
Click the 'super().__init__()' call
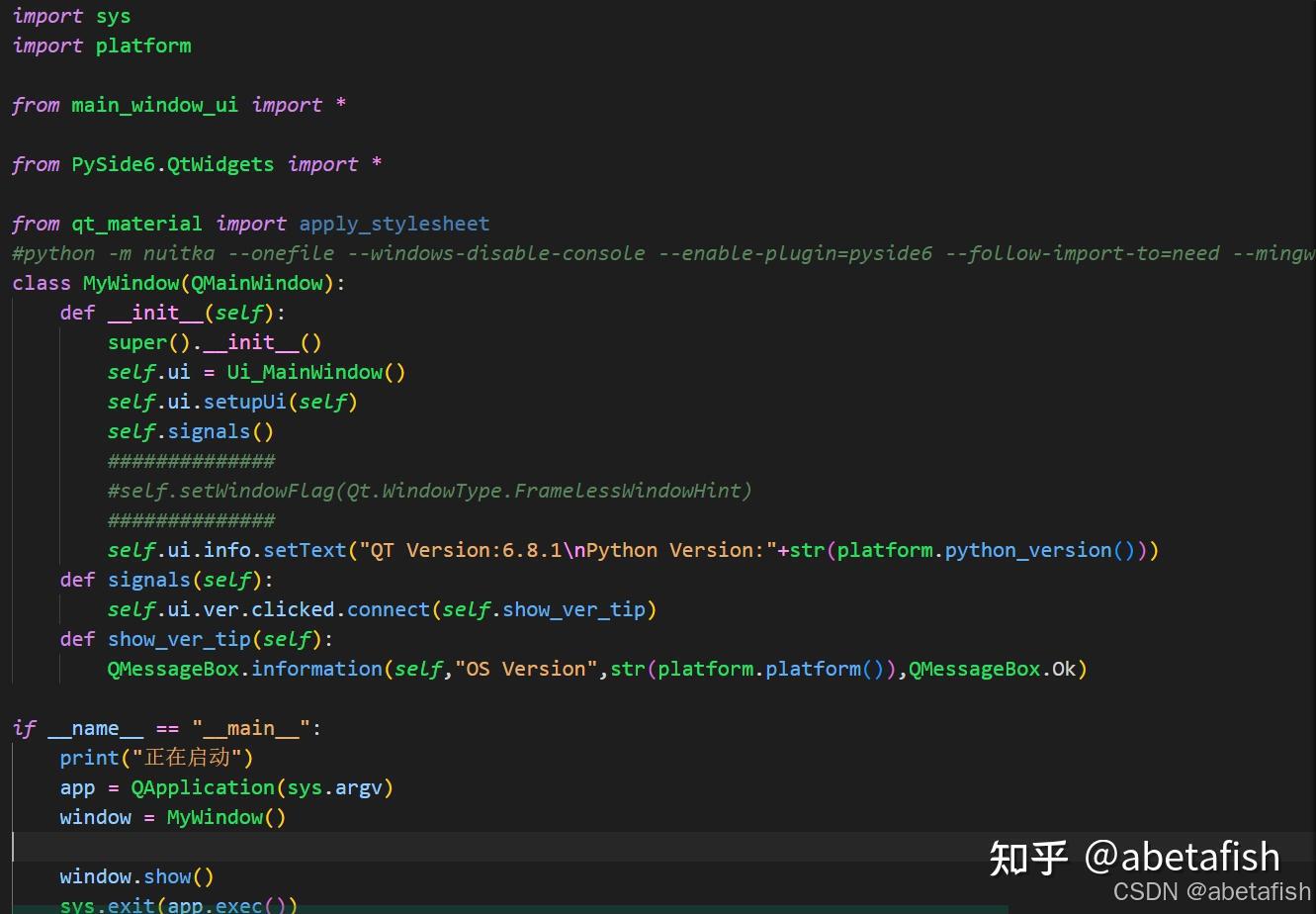215,342
